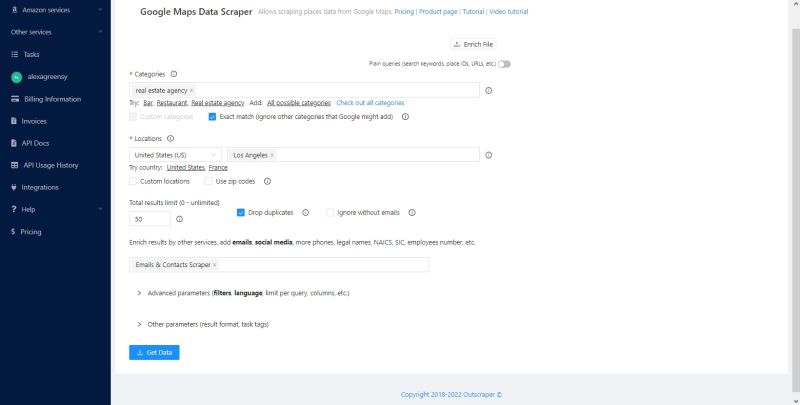Open the categories selection field
Image resolution: width=800 pixels, height=405 pixels.
(x=304, y=90)
